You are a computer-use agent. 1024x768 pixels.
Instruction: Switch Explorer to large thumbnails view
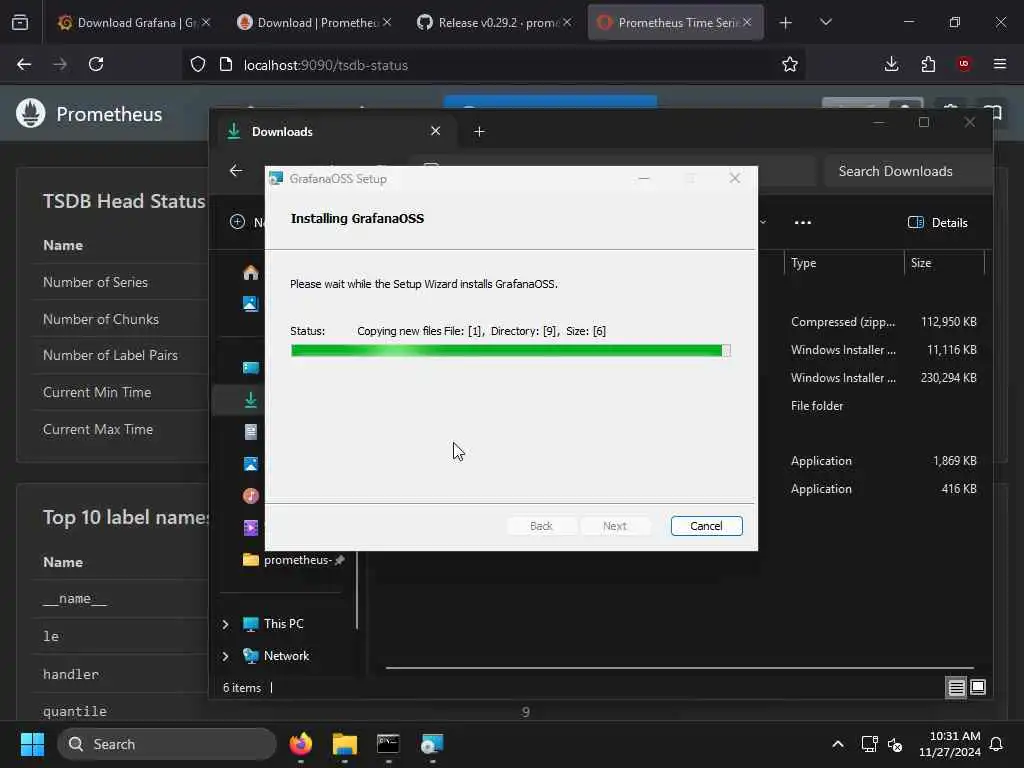pyautogui.click(x=978, y=687)
